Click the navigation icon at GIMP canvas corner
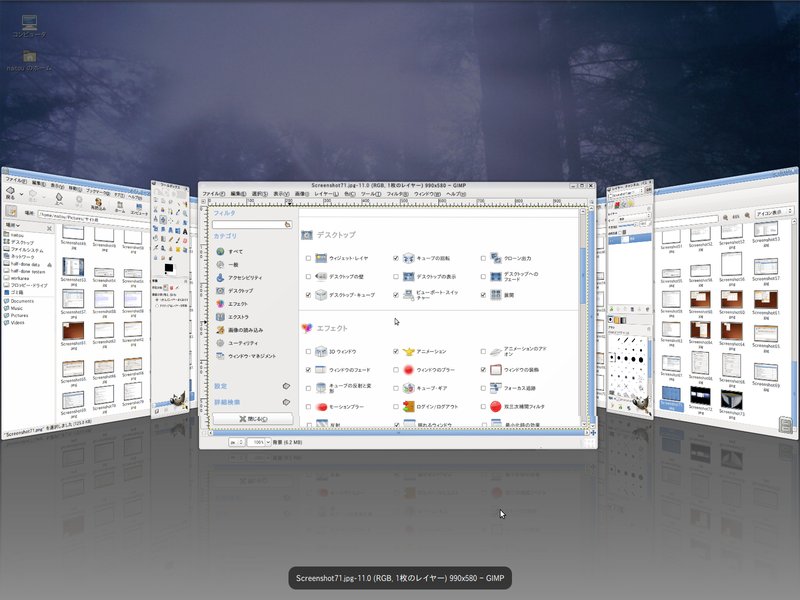800x600 pixels. pyautogui.click(x=593, y=433)
